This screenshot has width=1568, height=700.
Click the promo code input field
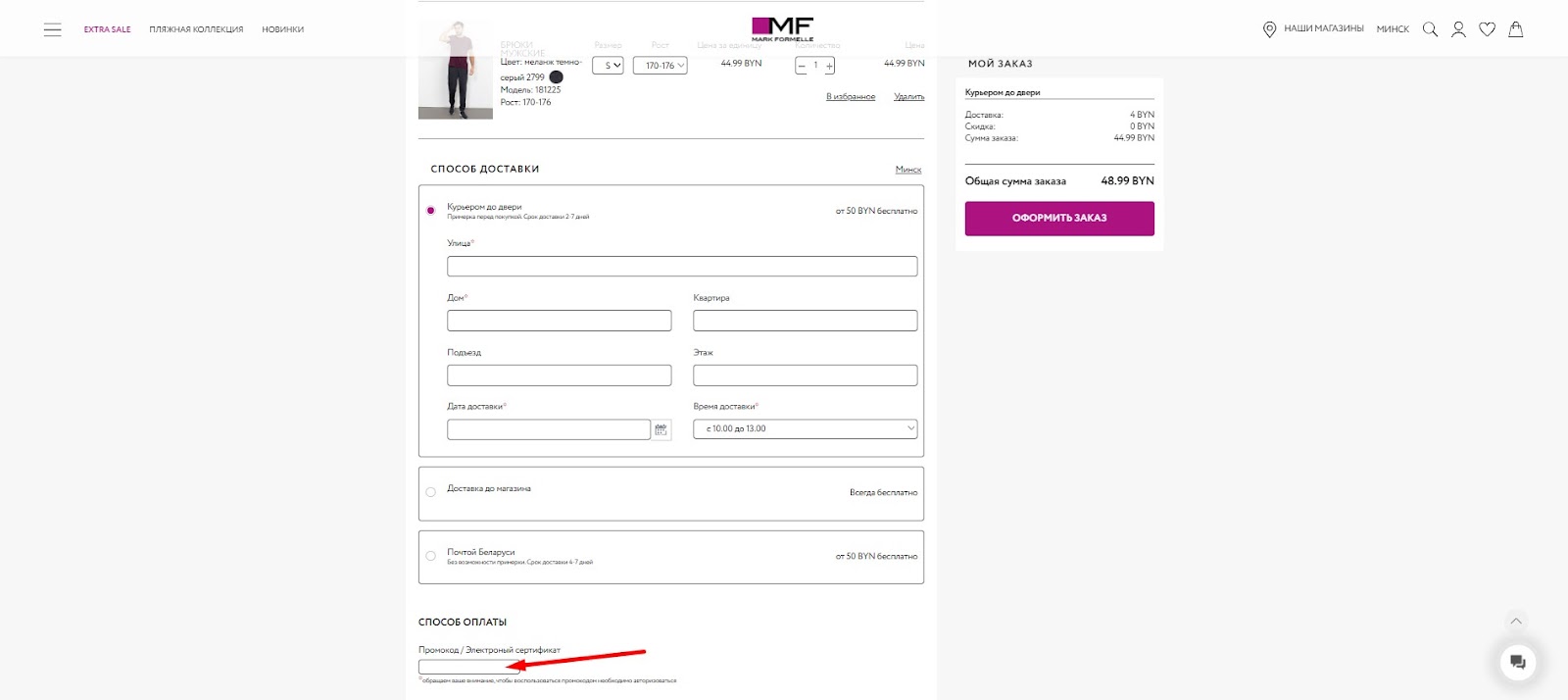point(469,667)
